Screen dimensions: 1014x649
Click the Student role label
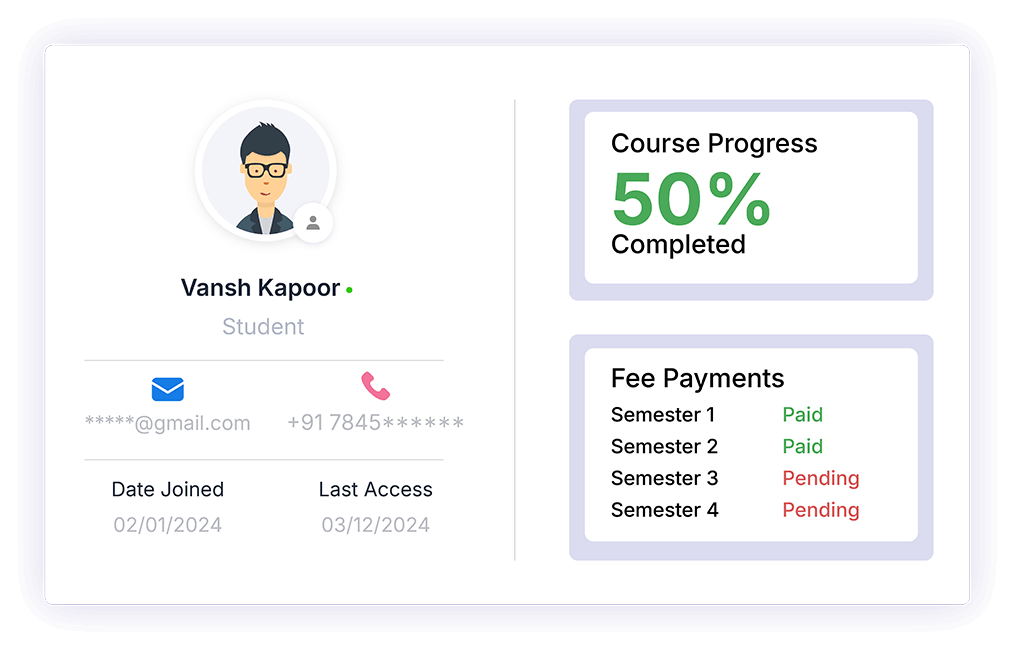pyautogui.click(x=263, y=327)
